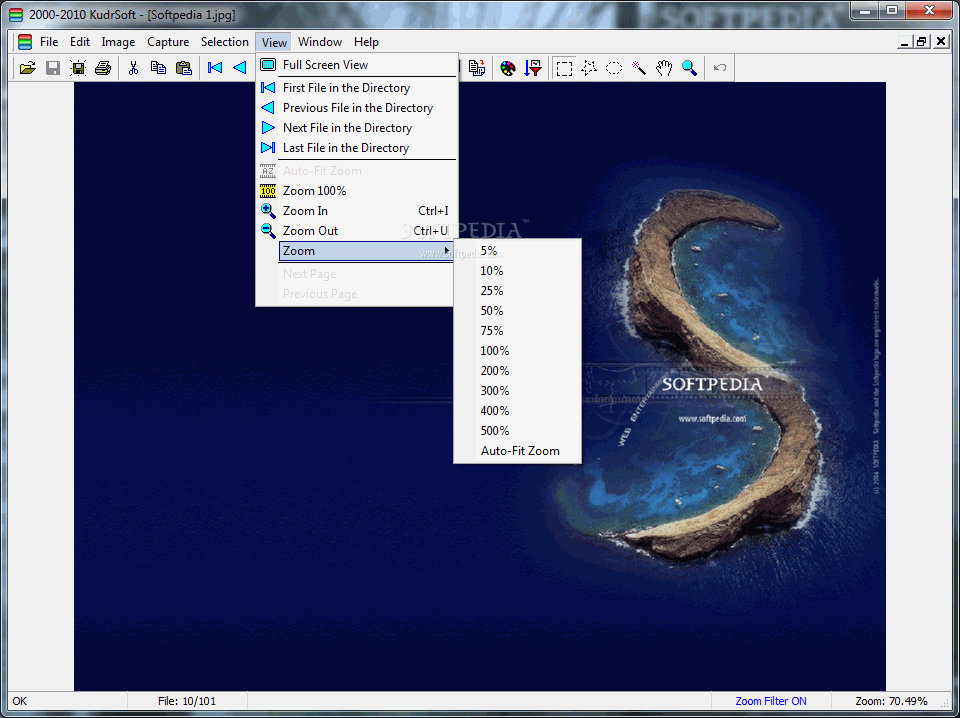Click the Previous File toolbar arrow icon
The image size is (960, 718).
[x=240, y=68]
